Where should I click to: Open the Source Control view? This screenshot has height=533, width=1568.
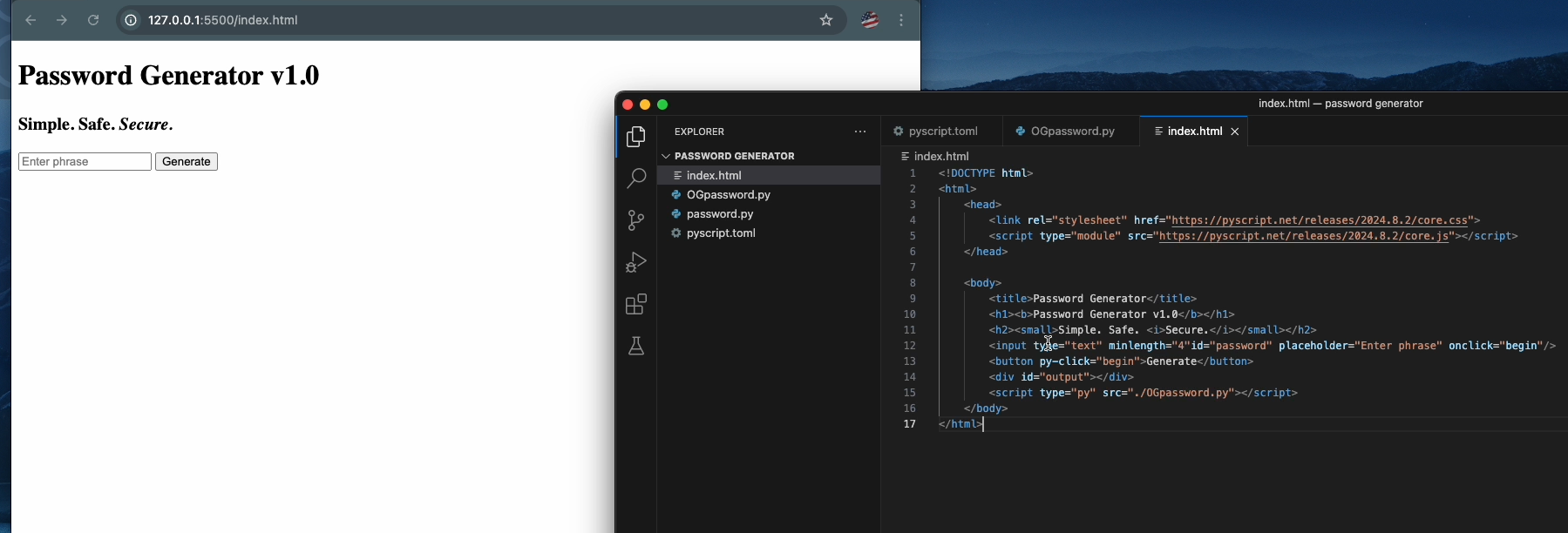pos(636,220)
